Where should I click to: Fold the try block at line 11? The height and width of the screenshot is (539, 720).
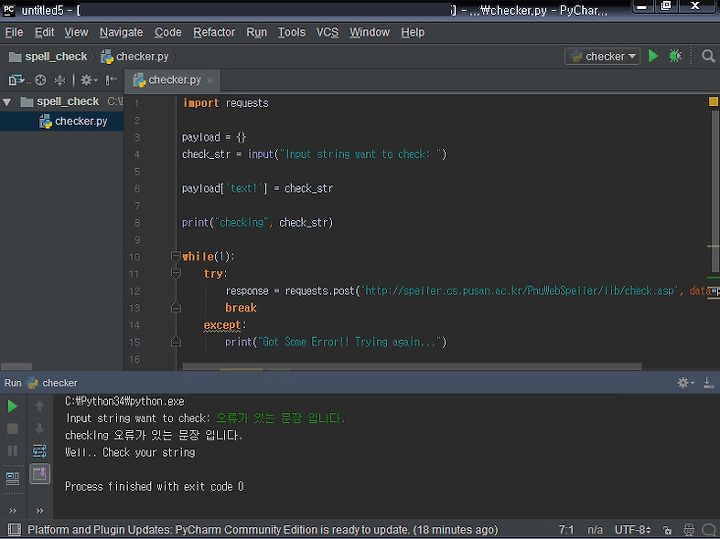click(x=175, y=274)
